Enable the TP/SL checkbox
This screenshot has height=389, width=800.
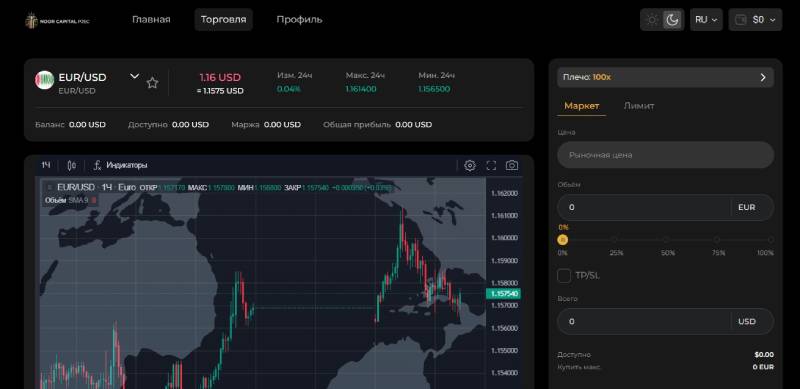tap(564, 276)
